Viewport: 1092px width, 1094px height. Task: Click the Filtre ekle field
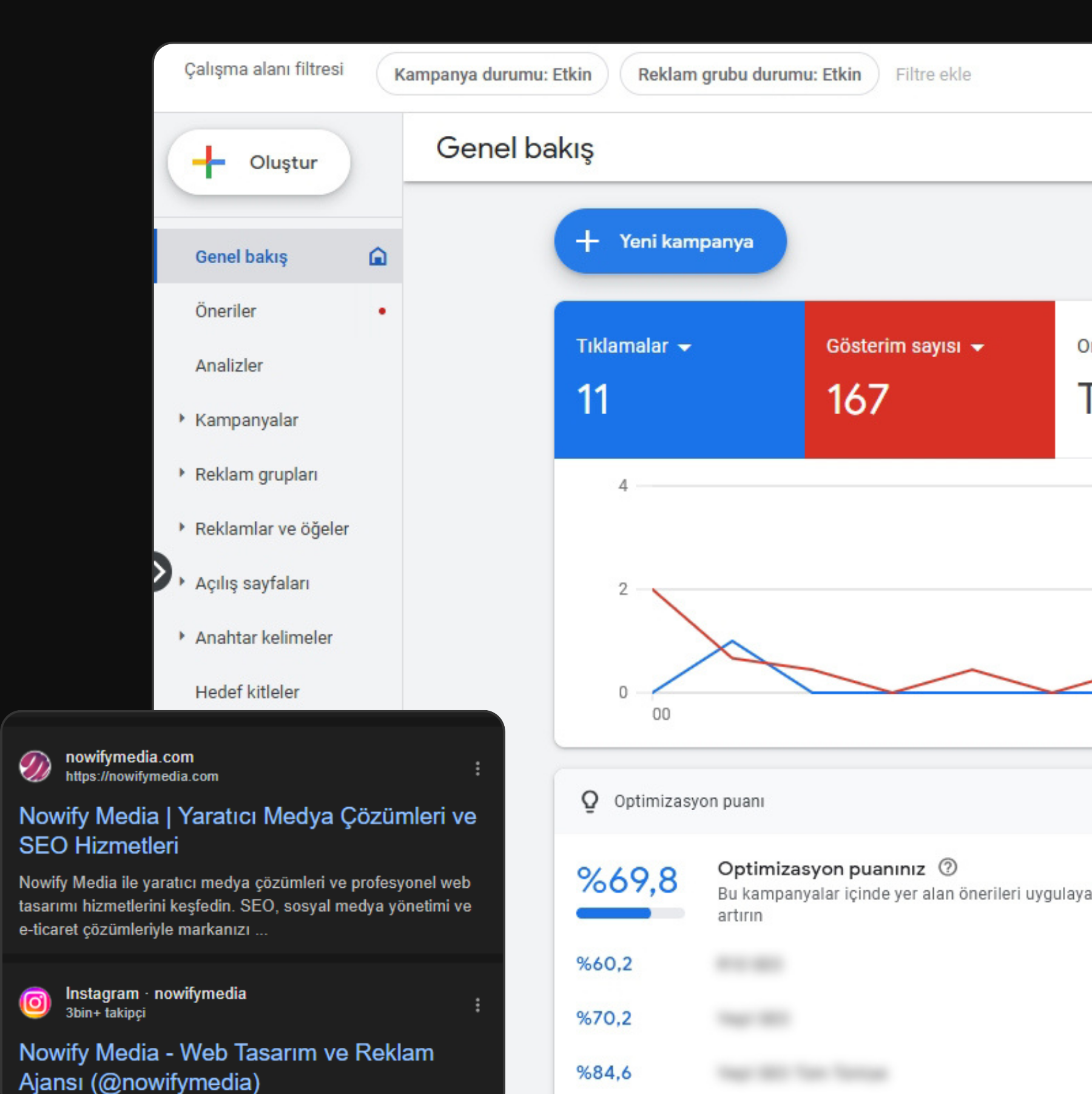(x=933, y=75)
